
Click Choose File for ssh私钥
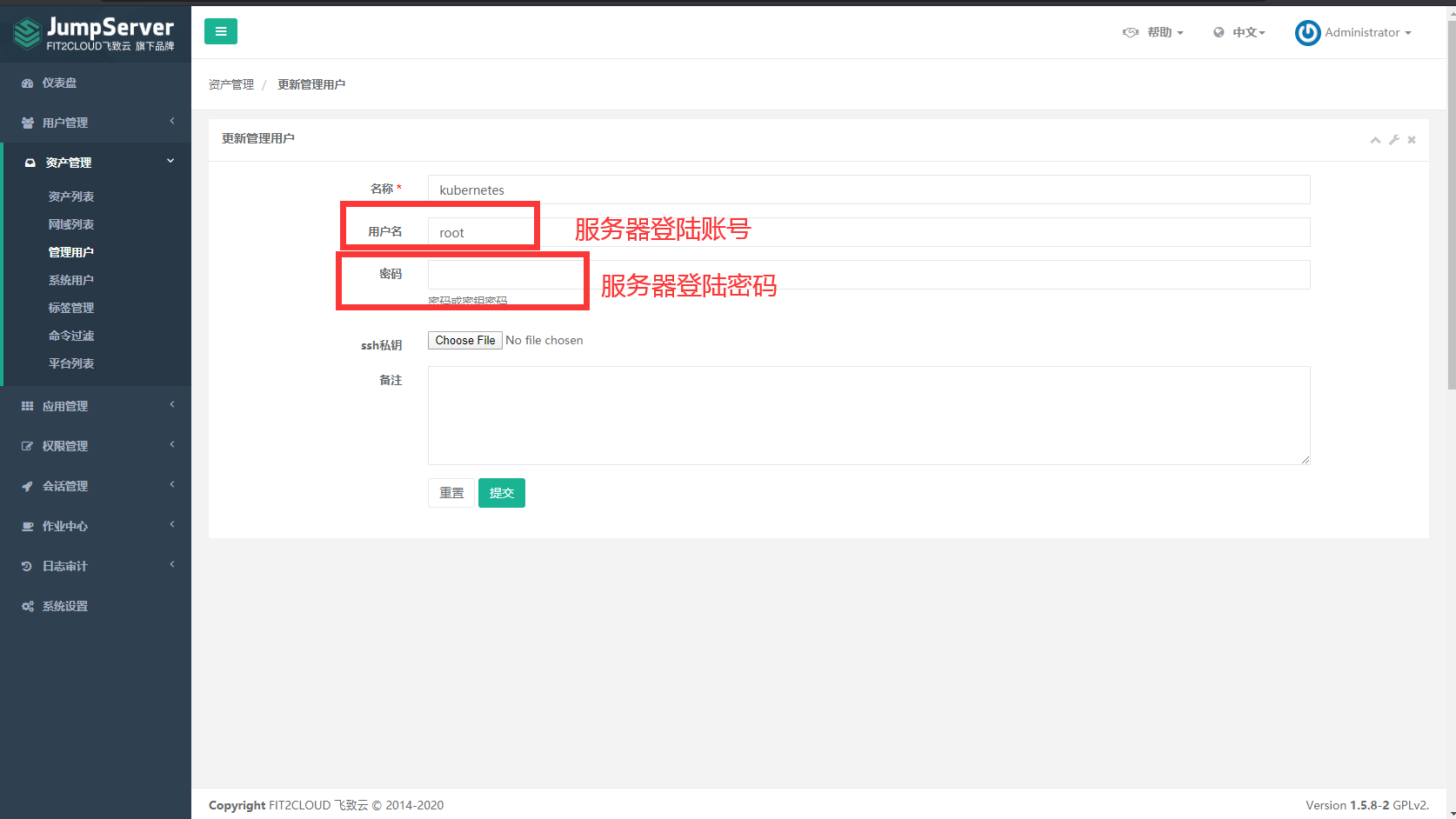[465, 341]
